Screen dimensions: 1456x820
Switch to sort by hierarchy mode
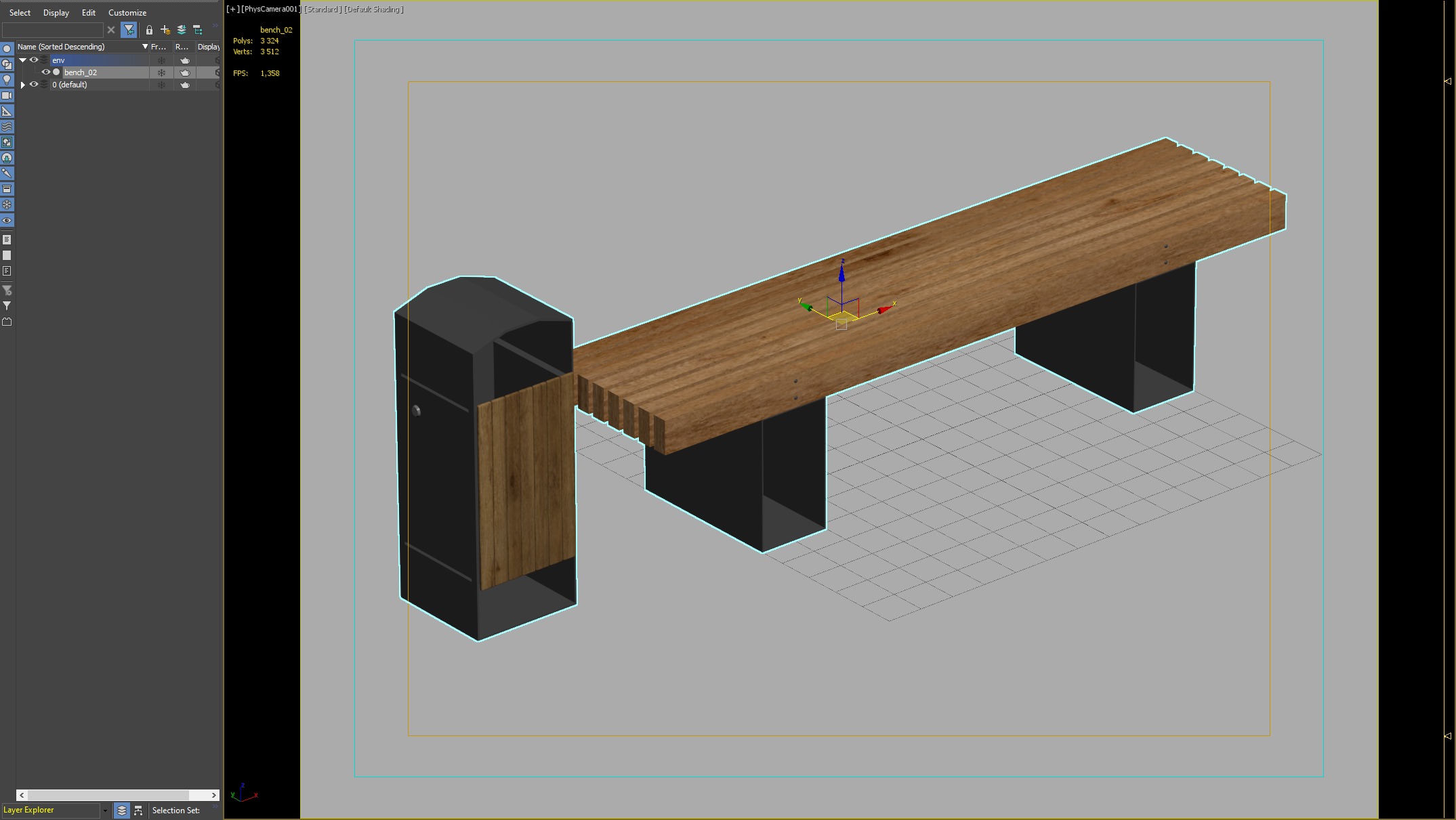tap(138, 810)
